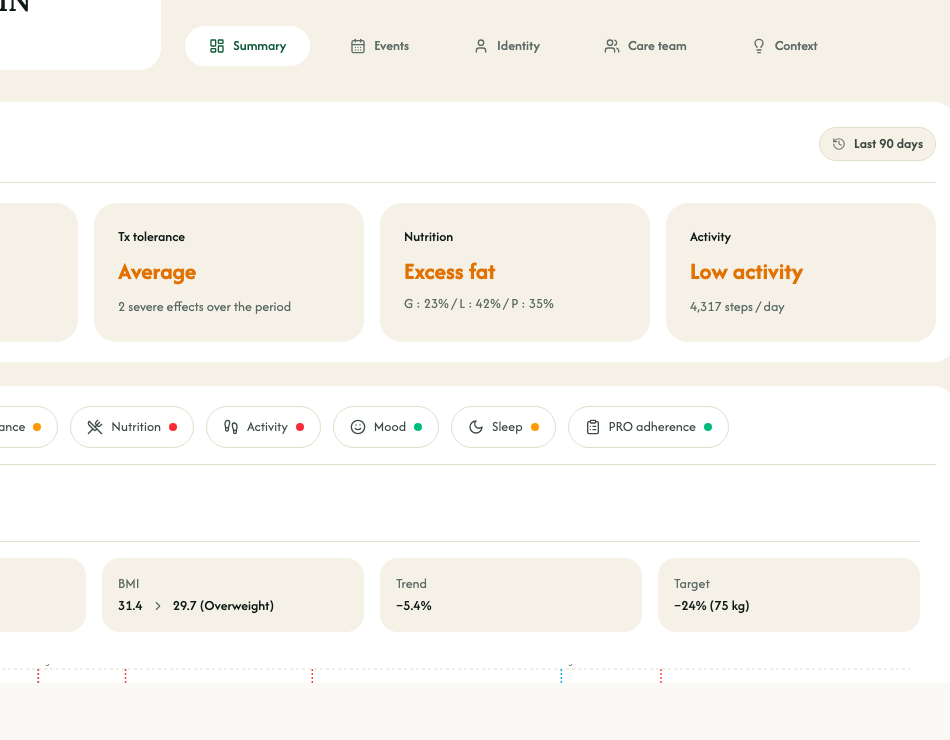Viewport: 950px width, 740px height.
Task: Click the Identity person icon
Action: coord(481,46)
